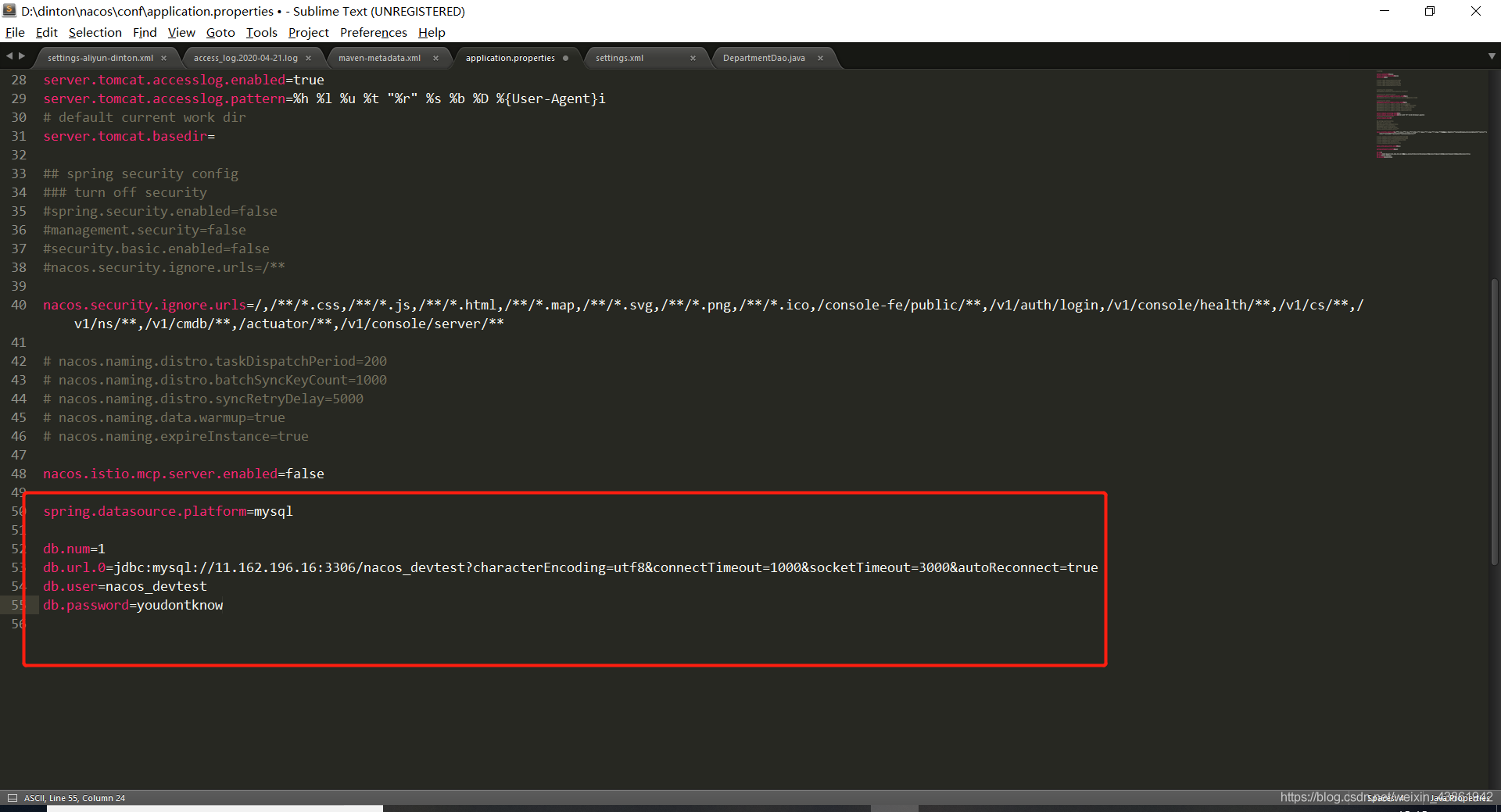Click the #nacos.security.ignore.urls=/** line

[164, 267]
